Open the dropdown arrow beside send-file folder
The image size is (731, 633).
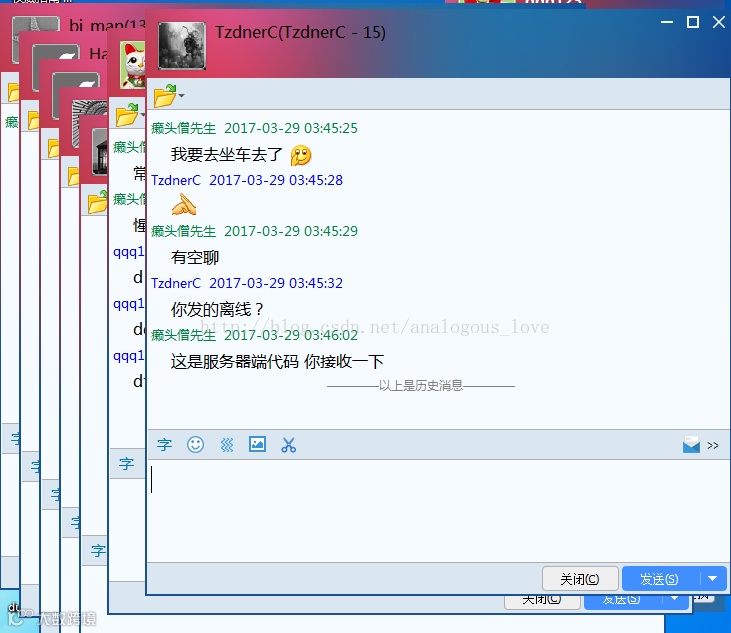pos(181,96)
